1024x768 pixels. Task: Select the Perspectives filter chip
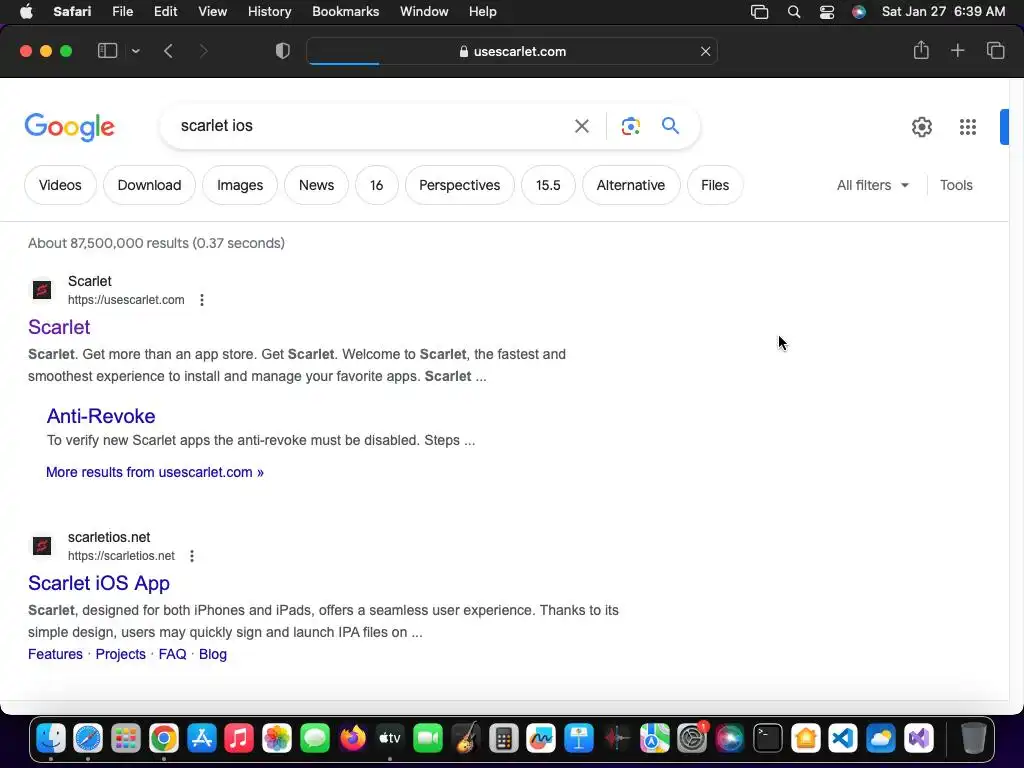point(460,185)
